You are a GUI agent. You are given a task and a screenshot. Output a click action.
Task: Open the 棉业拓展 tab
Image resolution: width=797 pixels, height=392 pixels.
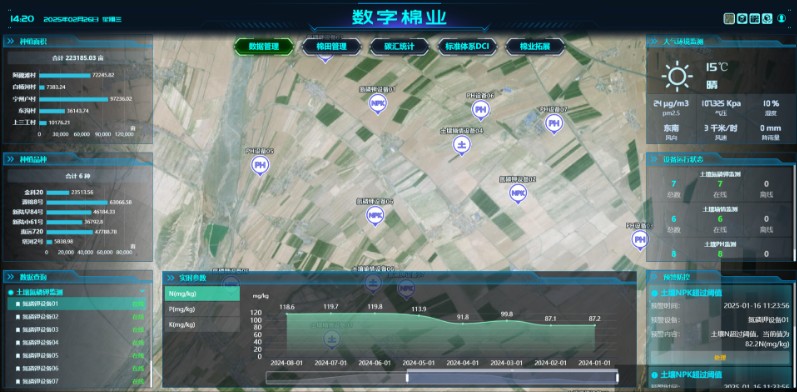tap(535, 46)
